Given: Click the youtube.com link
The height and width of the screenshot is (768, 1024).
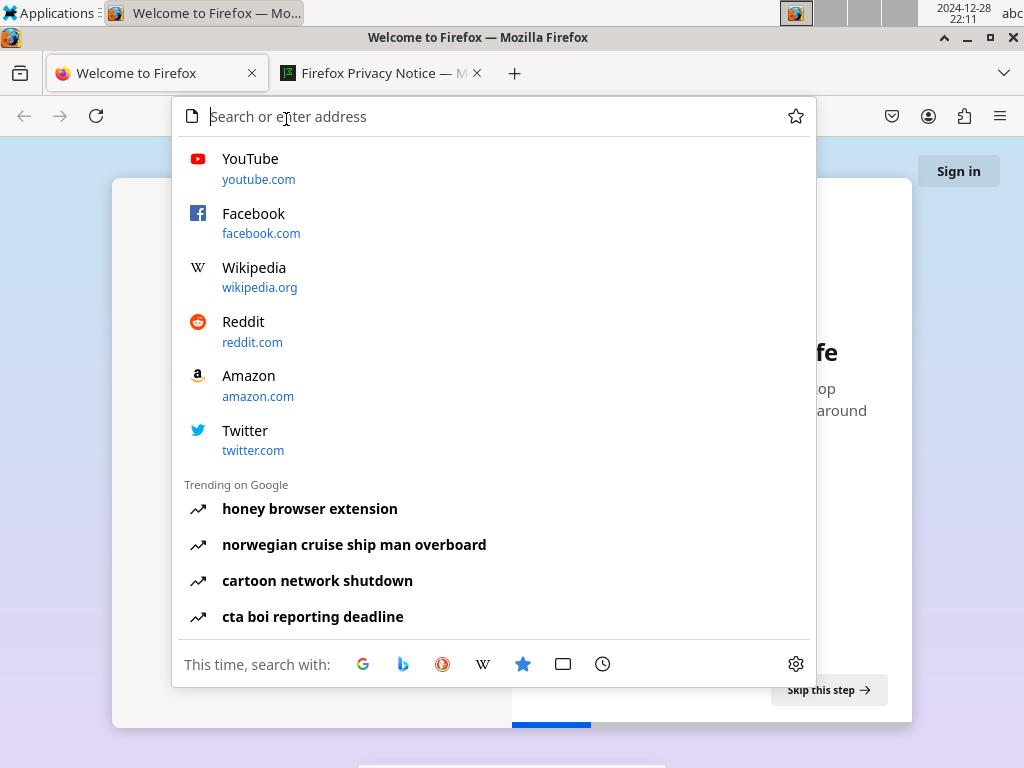Looking at the screenshot, I should 259,180.
